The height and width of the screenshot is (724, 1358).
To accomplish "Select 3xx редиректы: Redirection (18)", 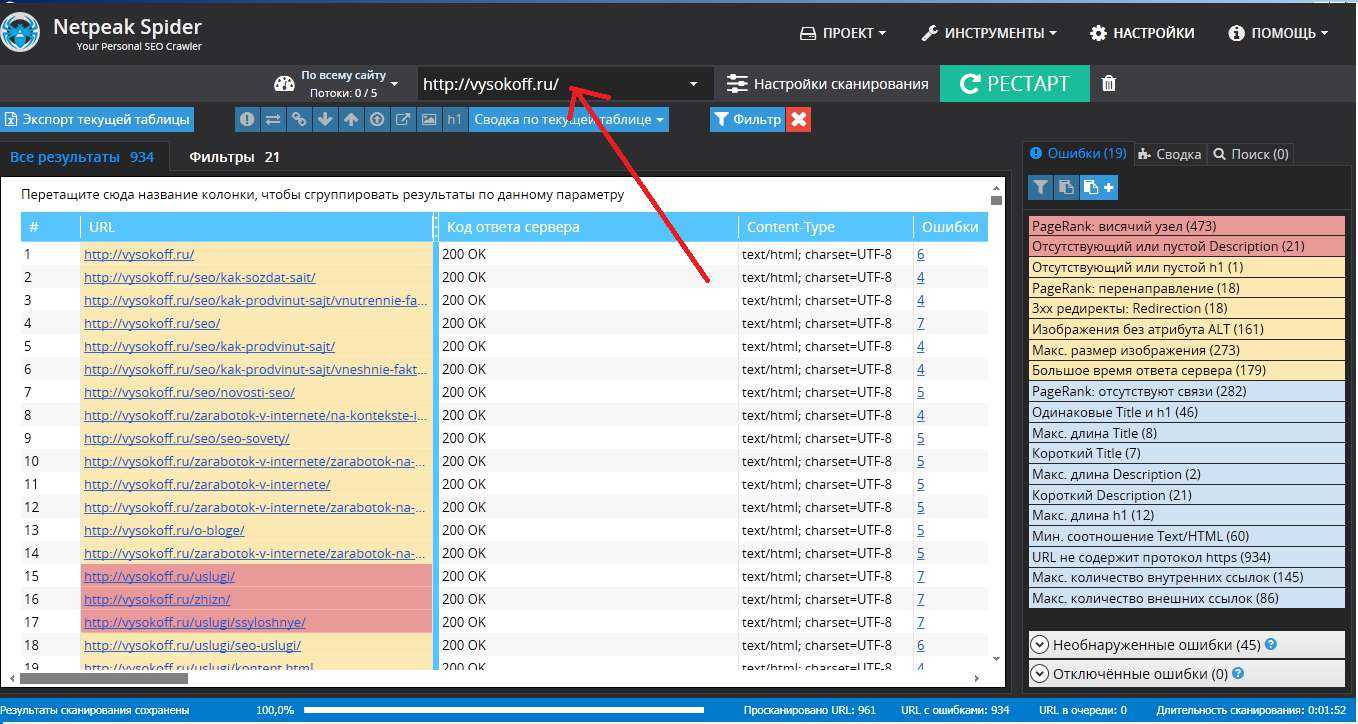I will pos(1187,308).
